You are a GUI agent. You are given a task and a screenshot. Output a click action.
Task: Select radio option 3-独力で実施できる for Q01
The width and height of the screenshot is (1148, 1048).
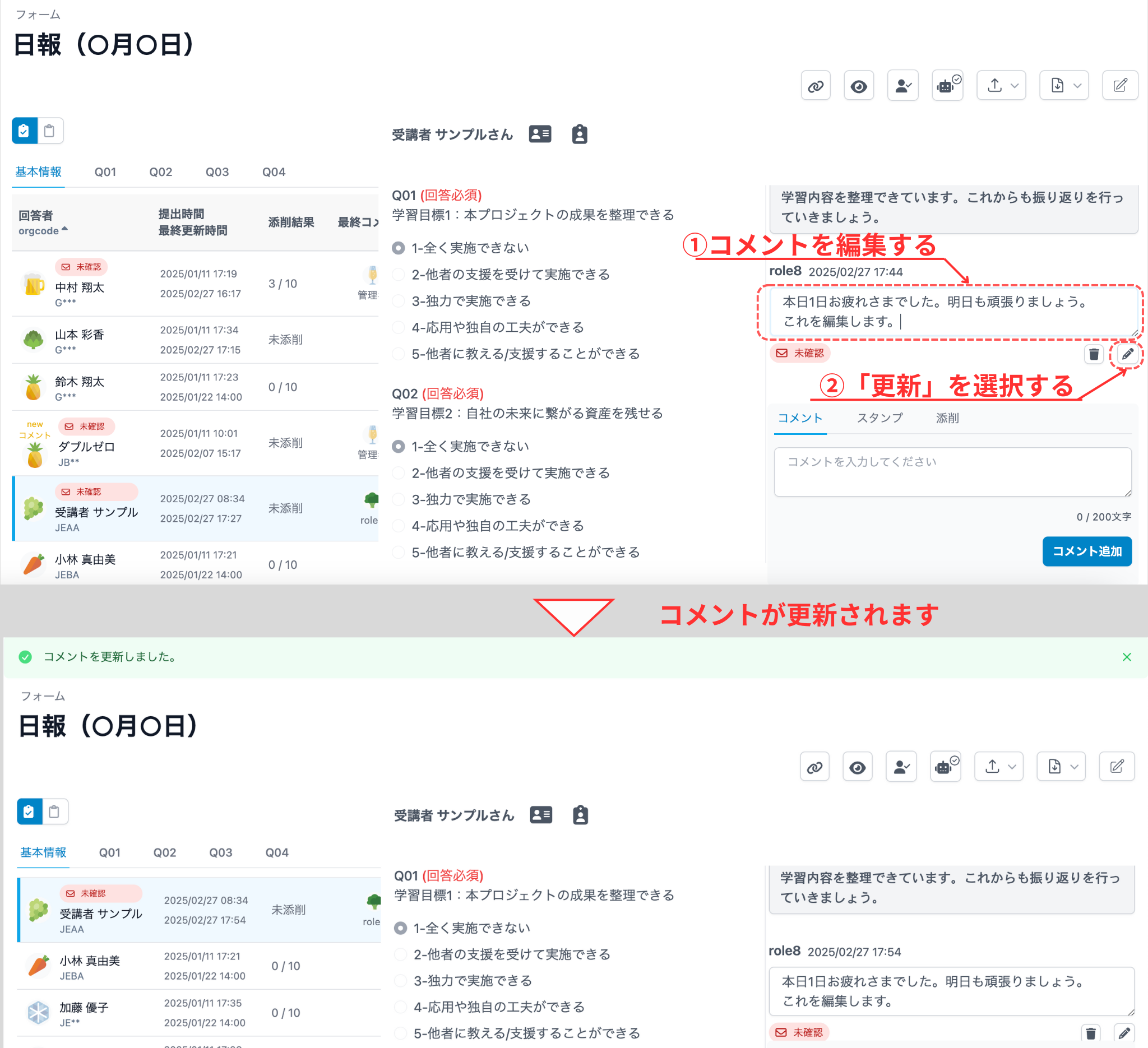[398, 300]
